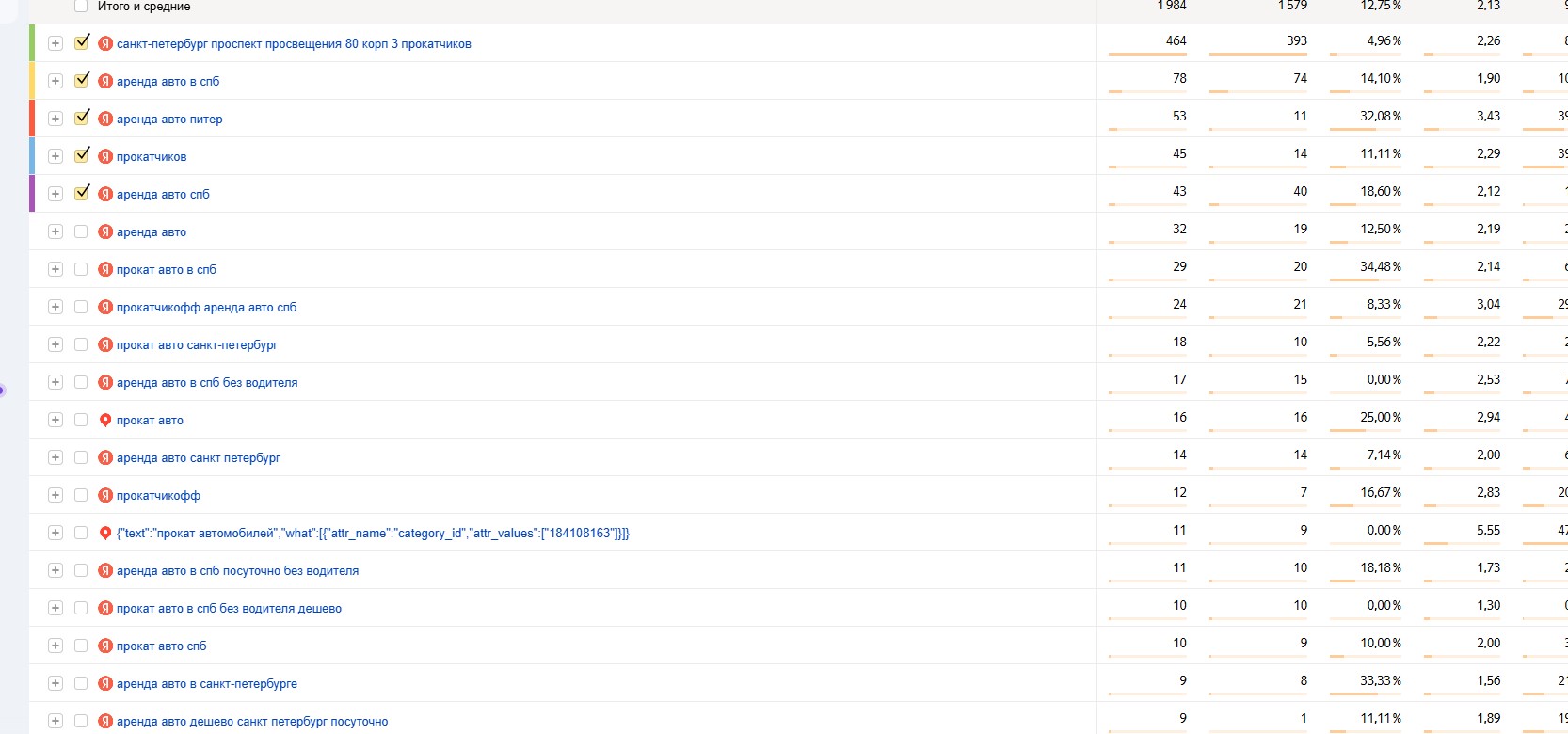Expand the 'санкт-петербург проспект просвещения' row
Viewport: 1568px width, 734px height.
point(56,43)
